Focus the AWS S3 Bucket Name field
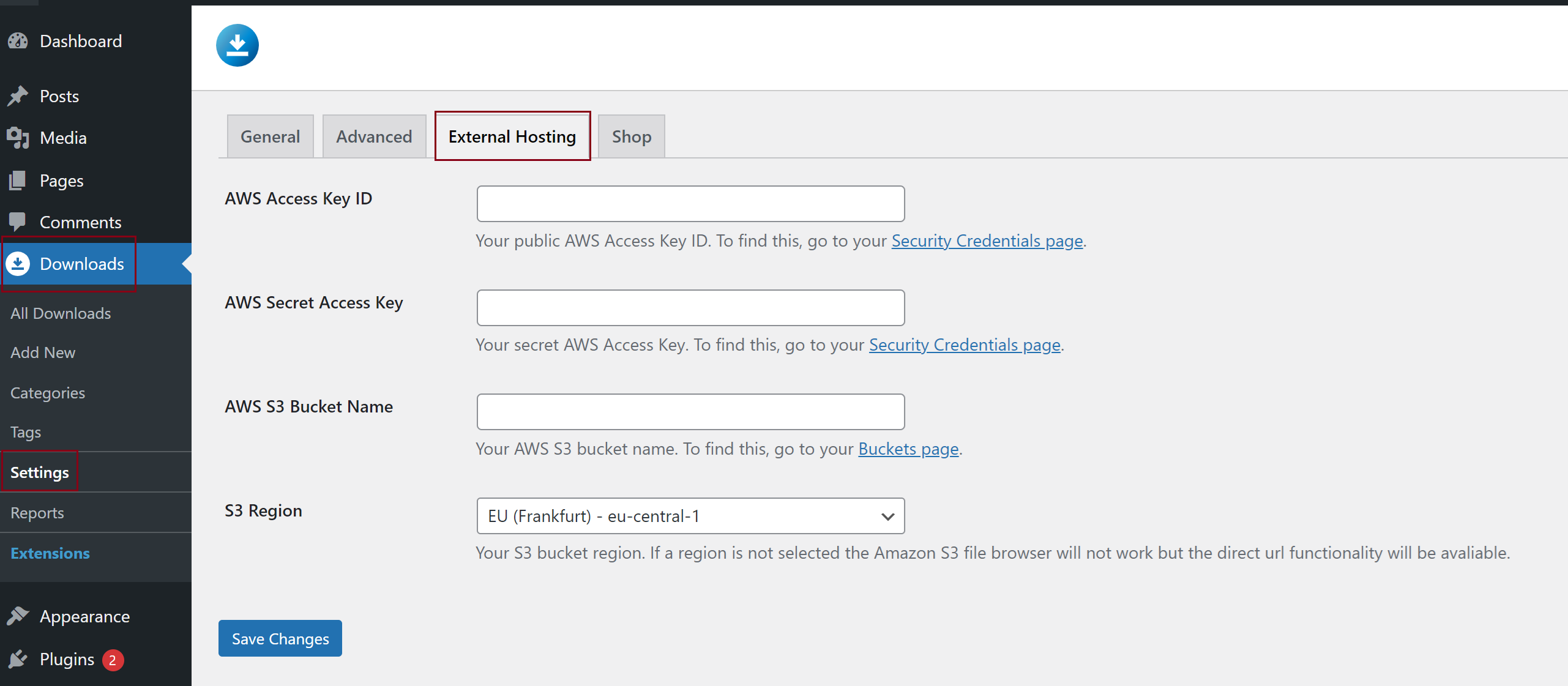This screenshot has width=1568, height=686. pos(690,412)
